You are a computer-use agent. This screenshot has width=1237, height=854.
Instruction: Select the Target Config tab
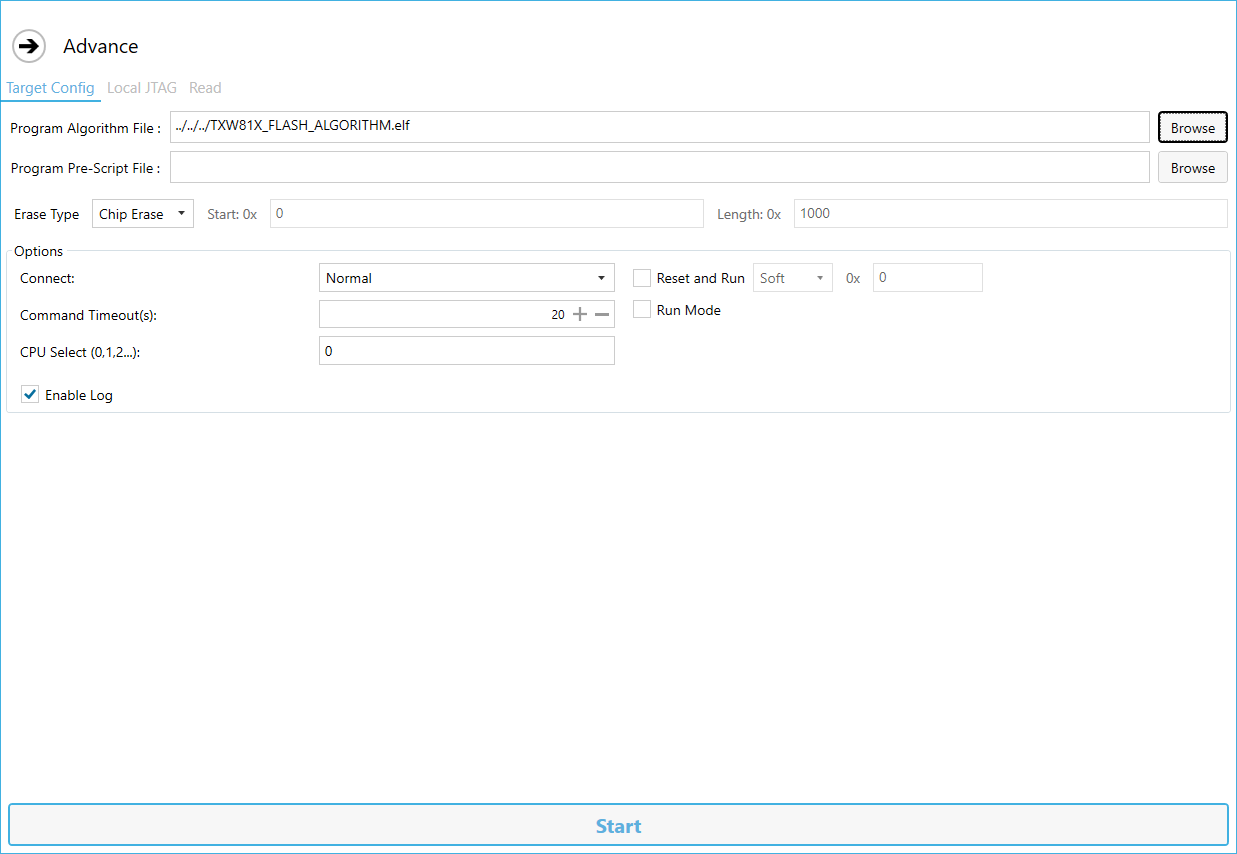(x=50, y=88)
